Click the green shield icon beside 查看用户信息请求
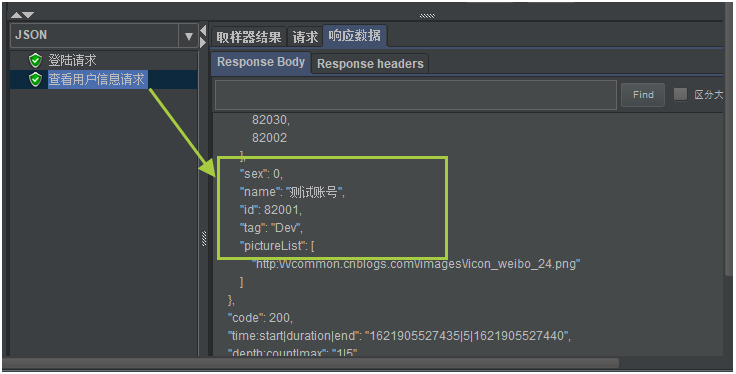736x374 pixels. point(36,79)
